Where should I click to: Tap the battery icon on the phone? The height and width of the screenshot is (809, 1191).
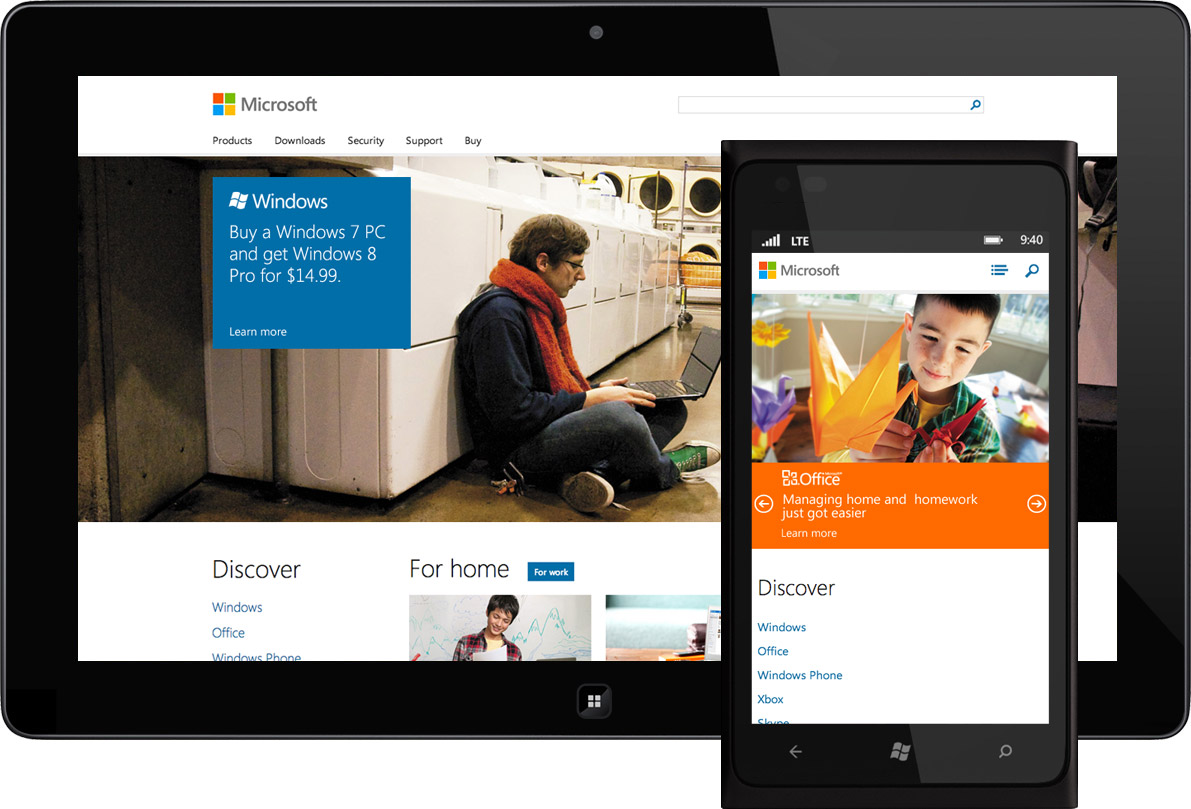(993, 240)
